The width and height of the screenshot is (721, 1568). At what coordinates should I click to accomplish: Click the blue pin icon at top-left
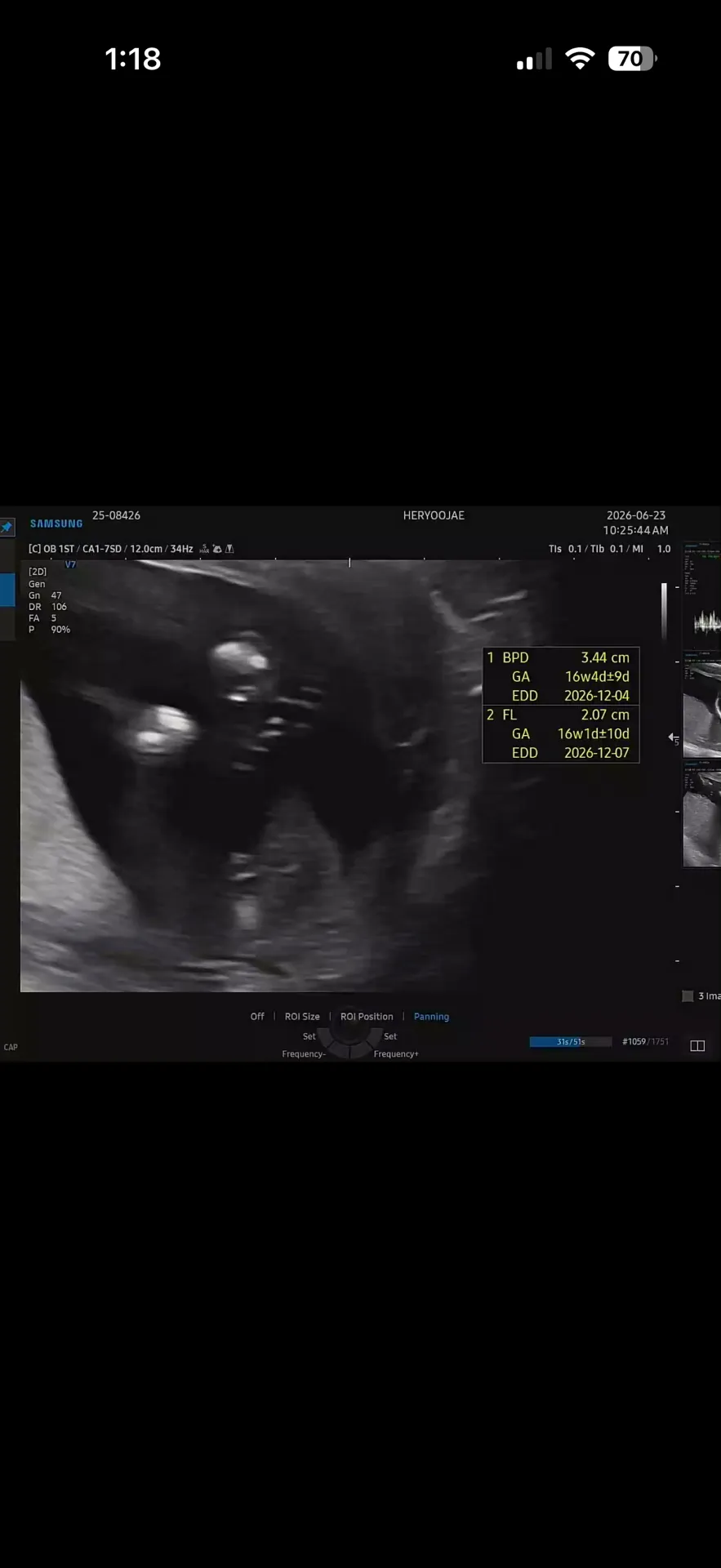point(7,528)
